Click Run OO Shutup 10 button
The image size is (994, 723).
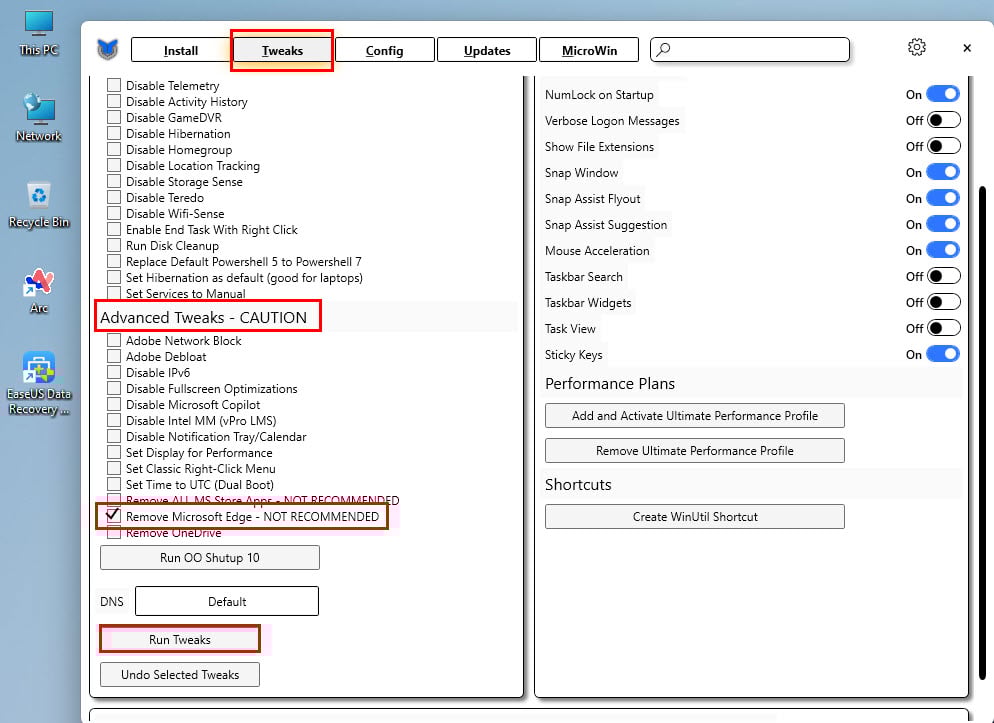point(210,558)
